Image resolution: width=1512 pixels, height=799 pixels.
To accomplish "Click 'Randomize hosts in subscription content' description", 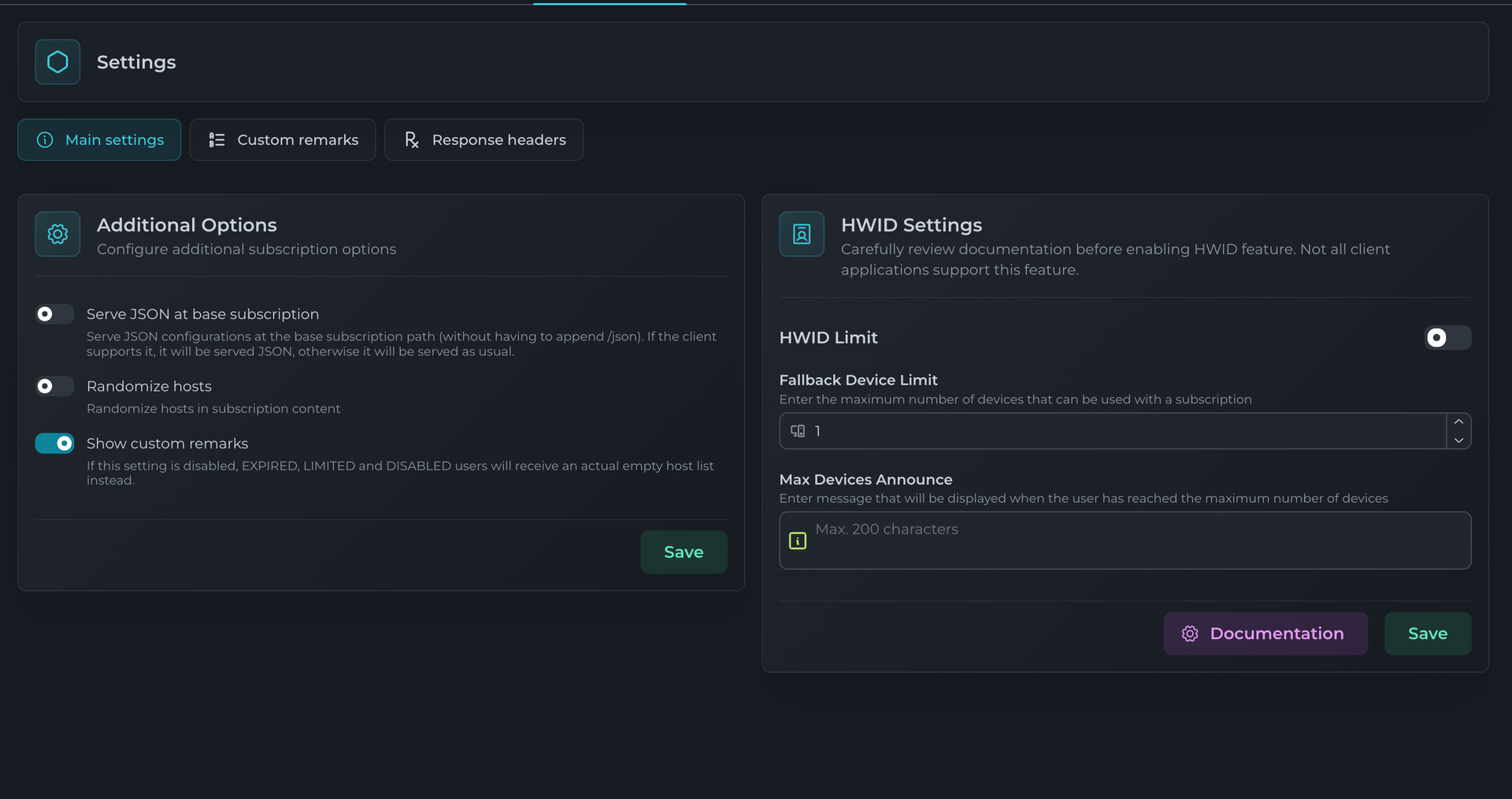I will [213, 408].
